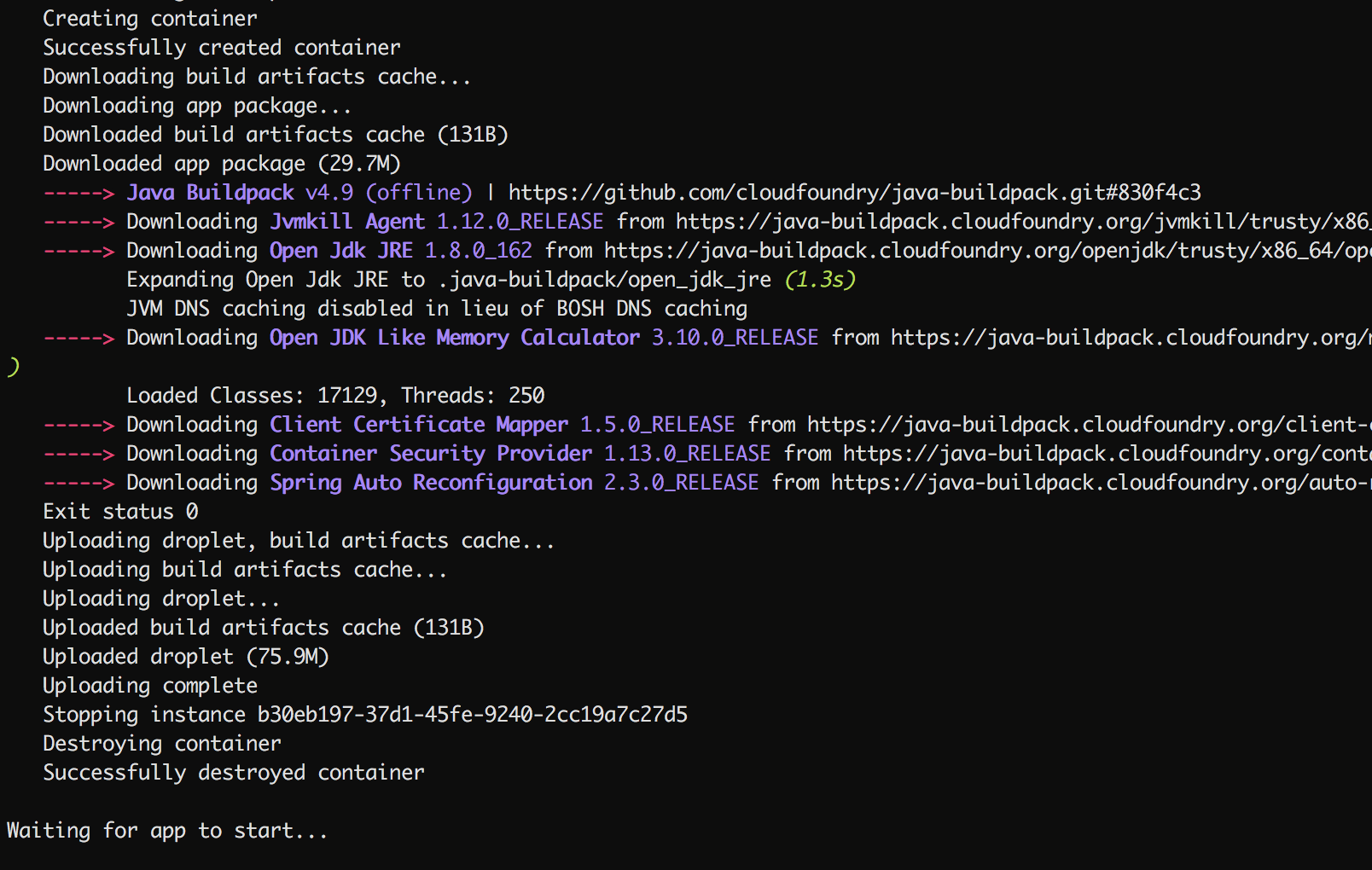Screen dimensions: 1372x870
Task: Click 'Uploaded droplet (75.9M)' line
Action: click(186, 657)
